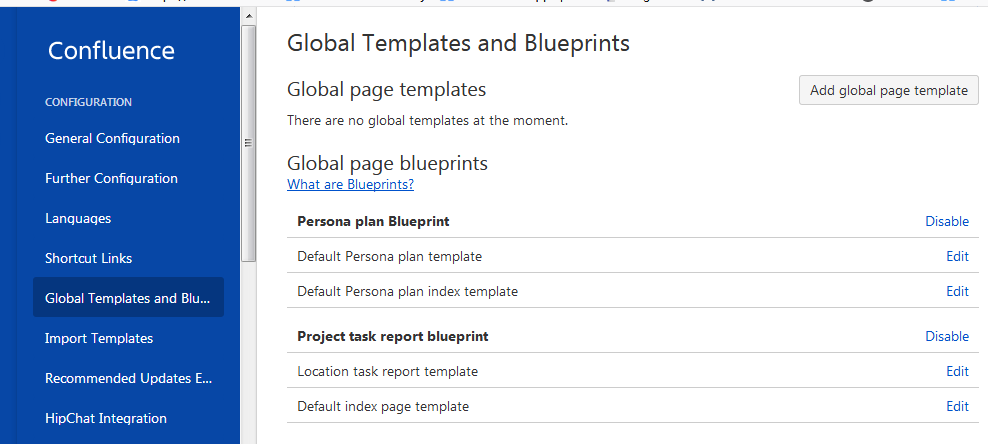Viewport: 988px width, 444px height.
Task: Click the Global page blueprints heading
Action: pos(388,164)
